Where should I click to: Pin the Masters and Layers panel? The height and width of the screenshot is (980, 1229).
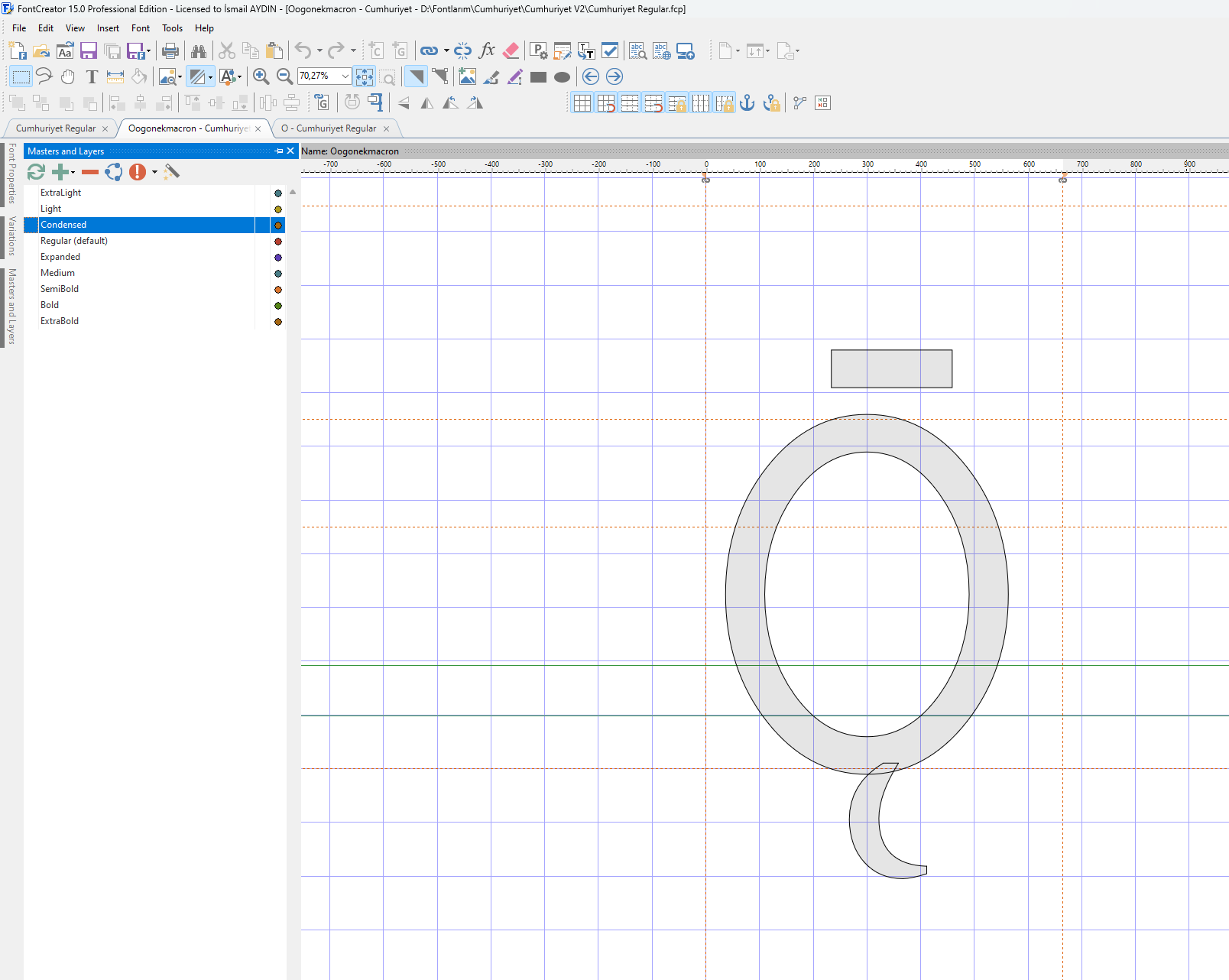coord(279,151)
